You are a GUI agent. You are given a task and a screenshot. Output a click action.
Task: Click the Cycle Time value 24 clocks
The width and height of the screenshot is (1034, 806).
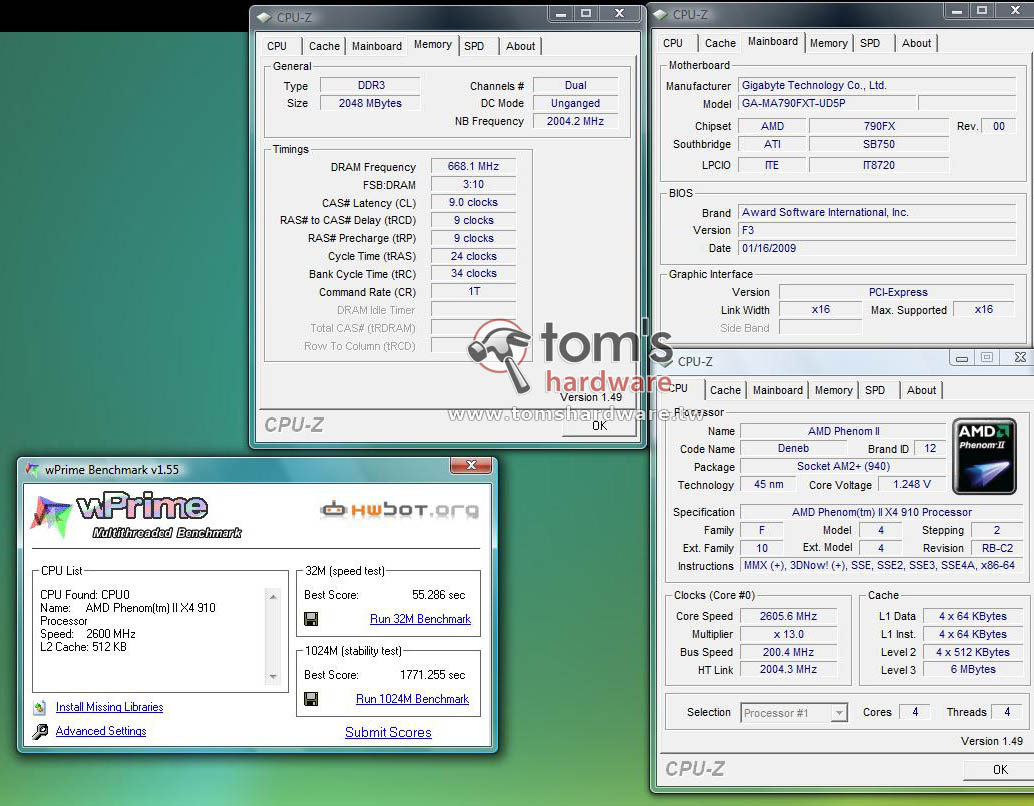(x=473, y=256)
